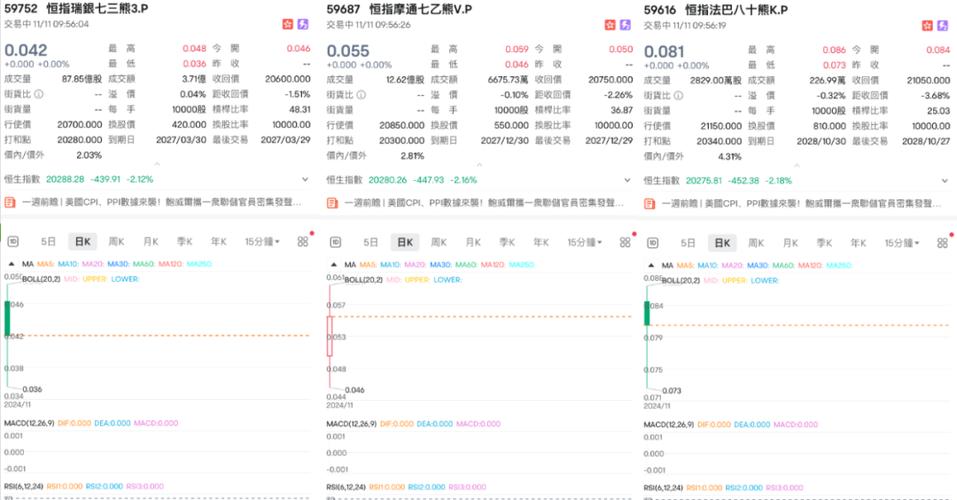The height and width of the screenshot is (500, 957).
Task: Expand the 恒生指數 row chevron in 59616 panel
Action: tap(944, 181)
